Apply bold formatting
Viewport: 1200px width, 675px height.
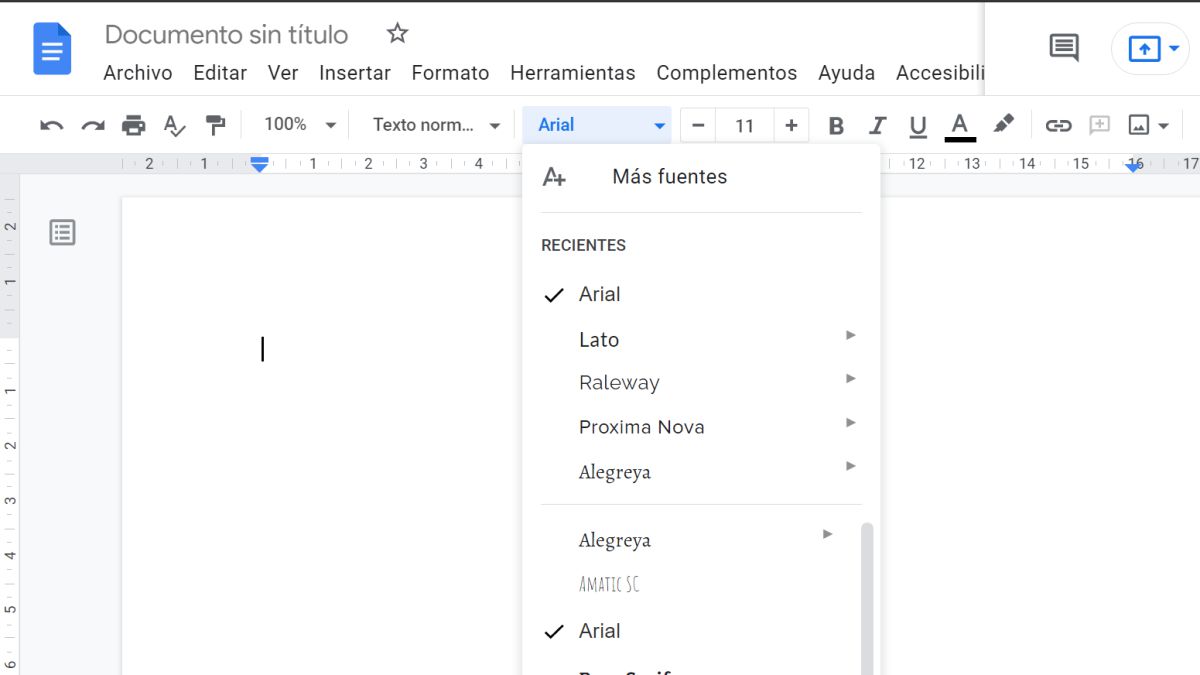point(836,124)
